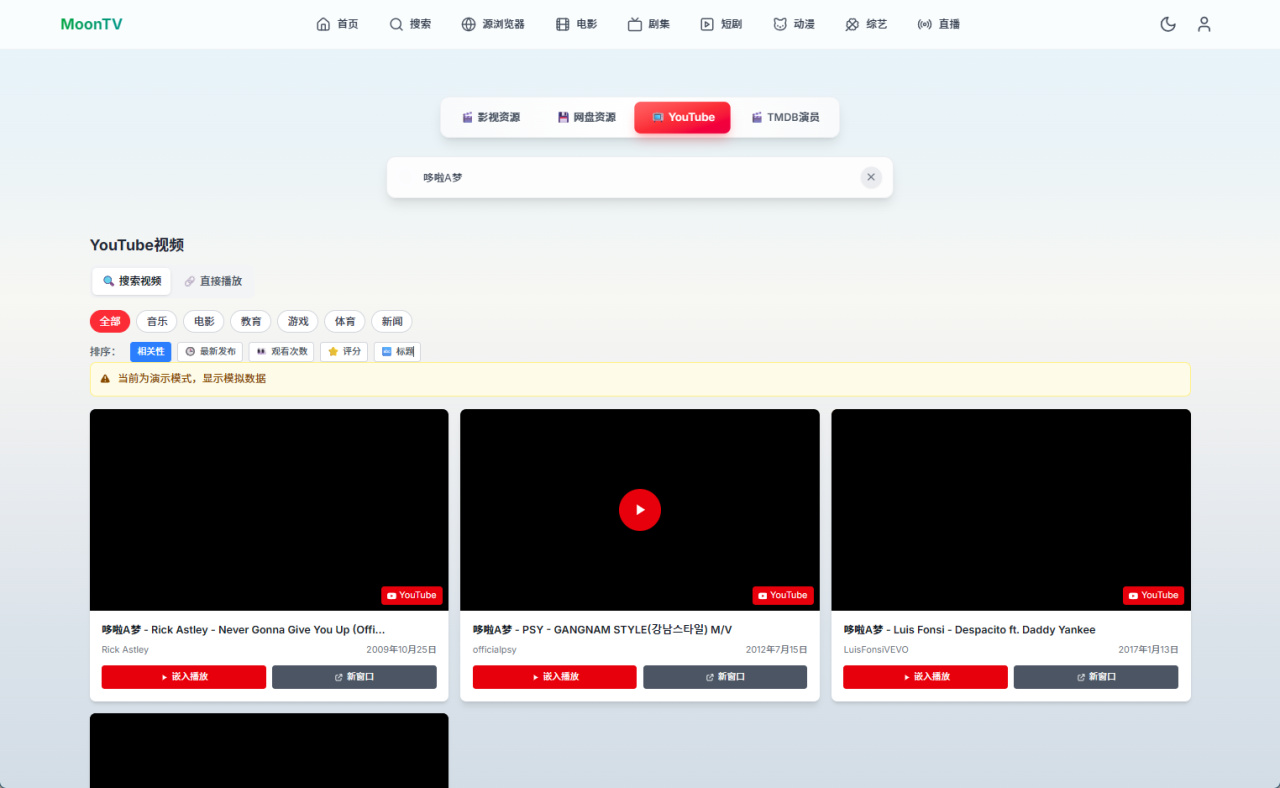This screenshot has width=1280, height=788.
Task: Select the YouTube search tab
Action: (682, 117)
